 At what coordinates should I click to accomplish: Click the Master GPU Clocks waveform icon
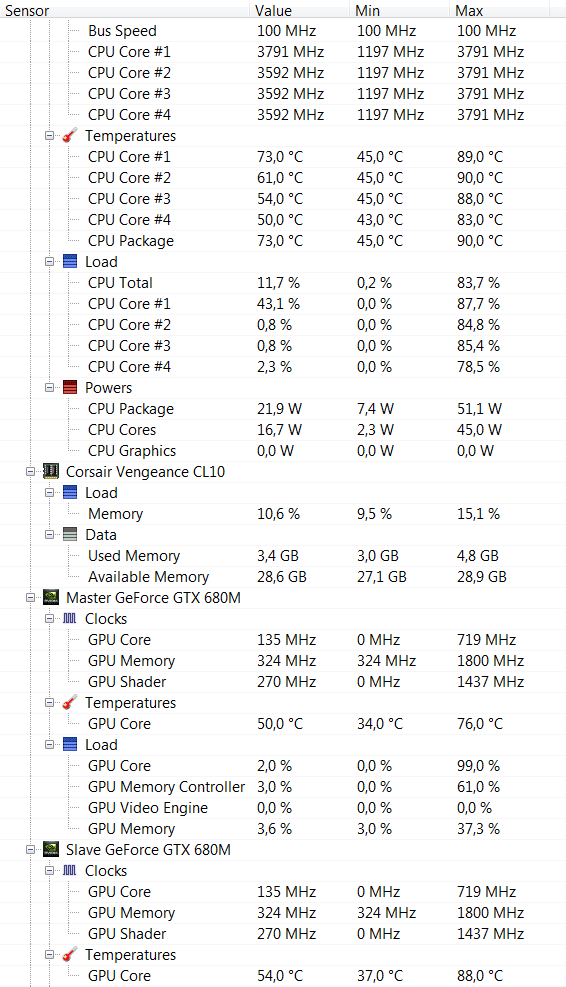pos(70,619)
